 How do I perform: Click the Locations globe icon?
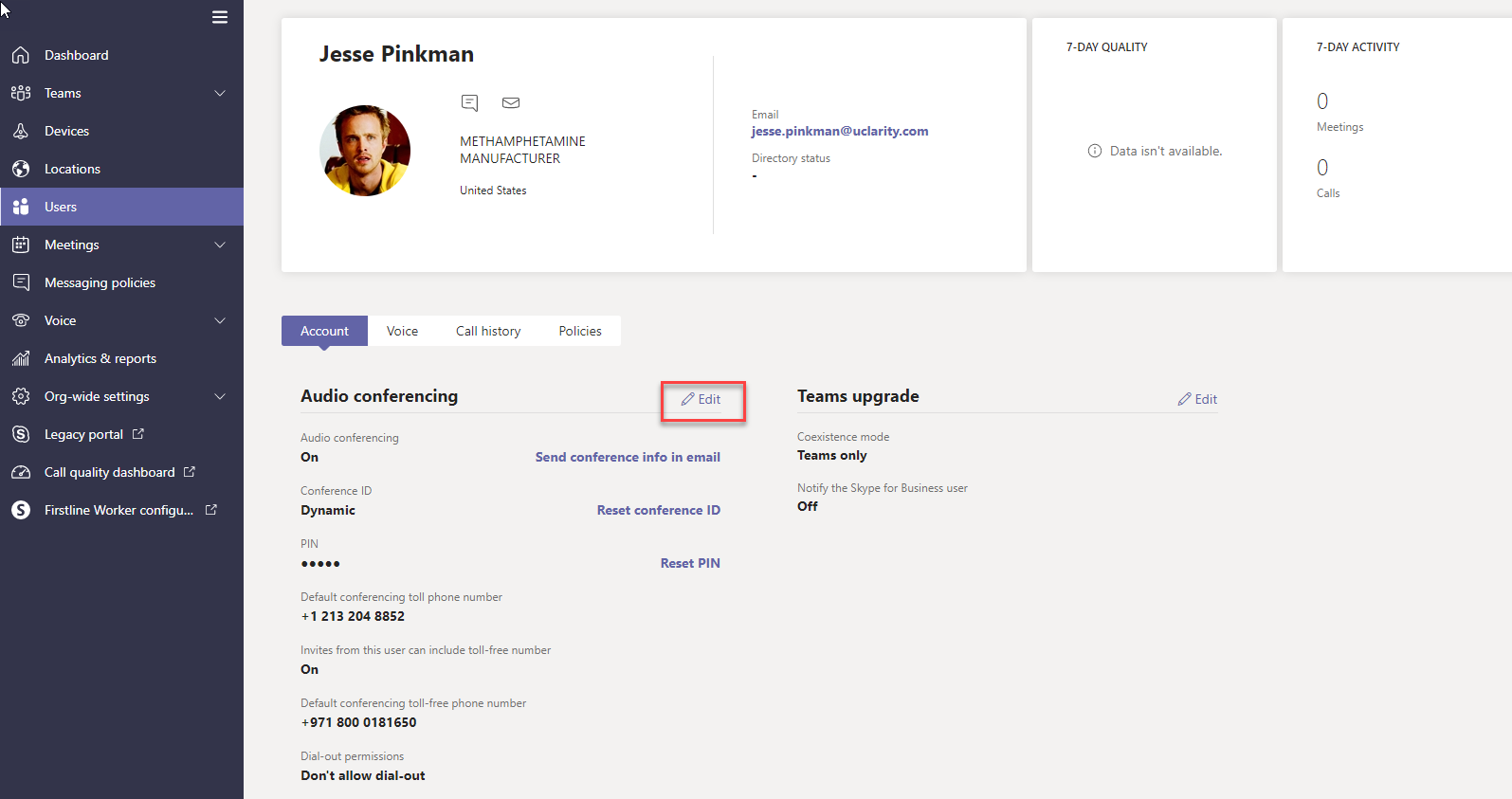[x=21, y=169]
